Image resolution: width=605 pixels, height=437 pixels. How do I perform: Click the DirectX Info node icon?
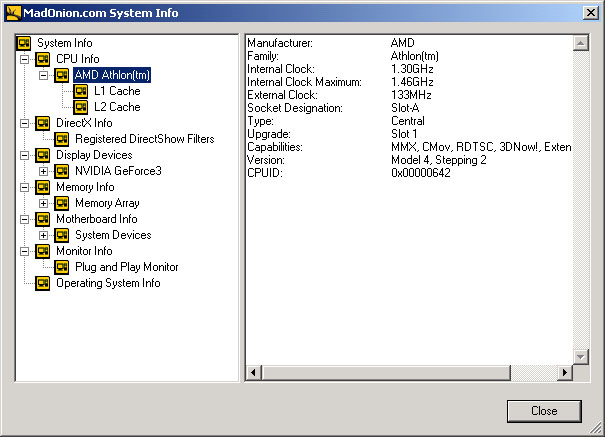[43, 123]
